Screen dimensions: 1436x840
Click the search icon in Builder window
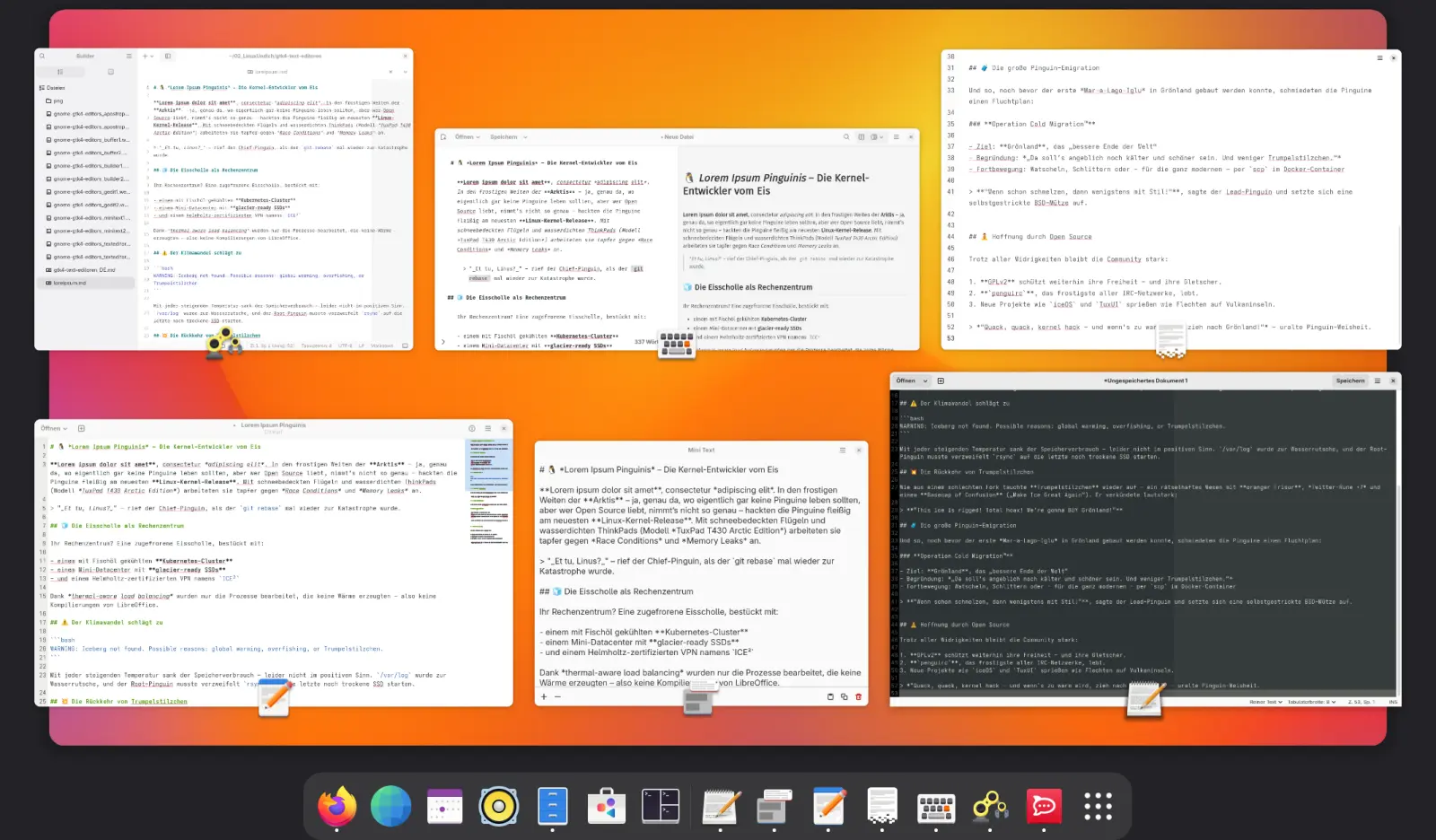[x=41, y=56]
